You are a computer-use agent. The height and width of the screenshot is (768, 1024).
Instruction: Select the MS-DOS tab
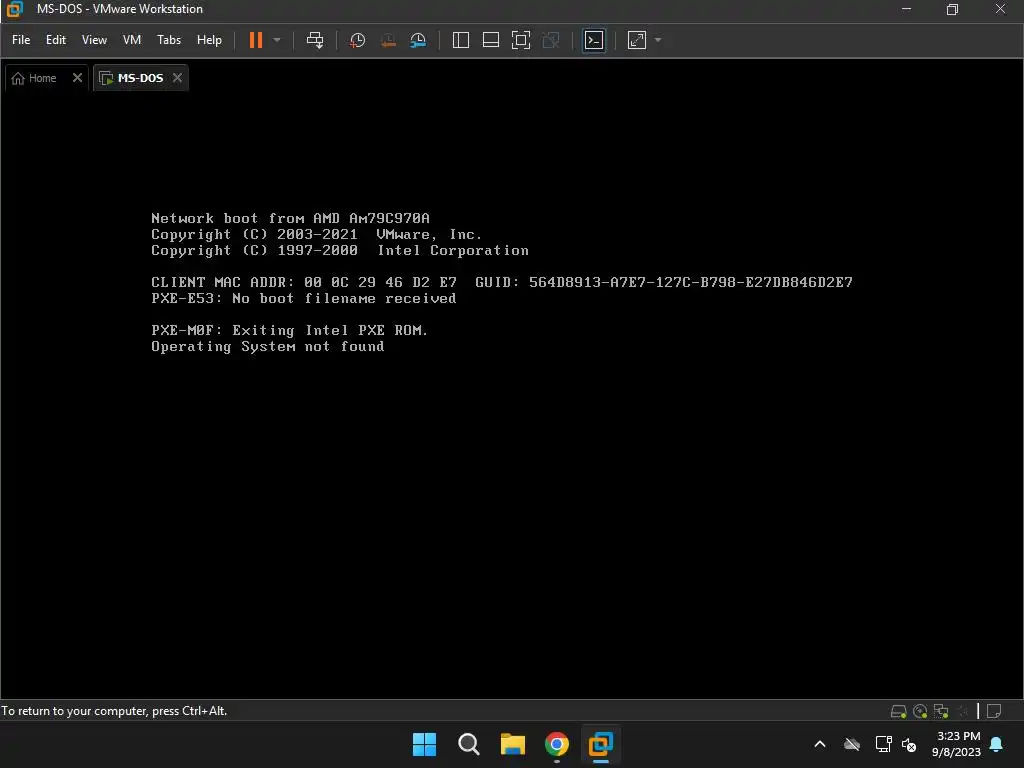tap(140, 78)
